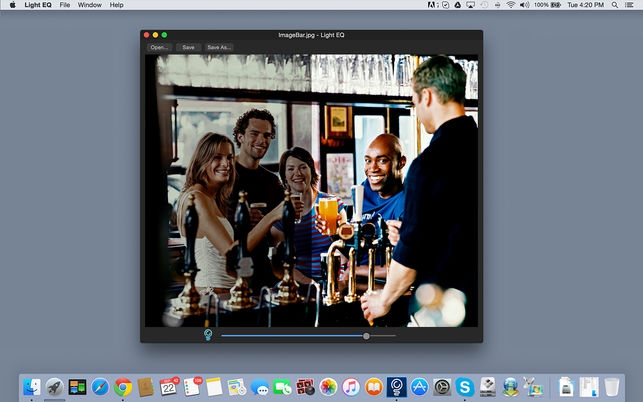Open the File menu
The image size is (643, 402).
click(x=65, y=5)
